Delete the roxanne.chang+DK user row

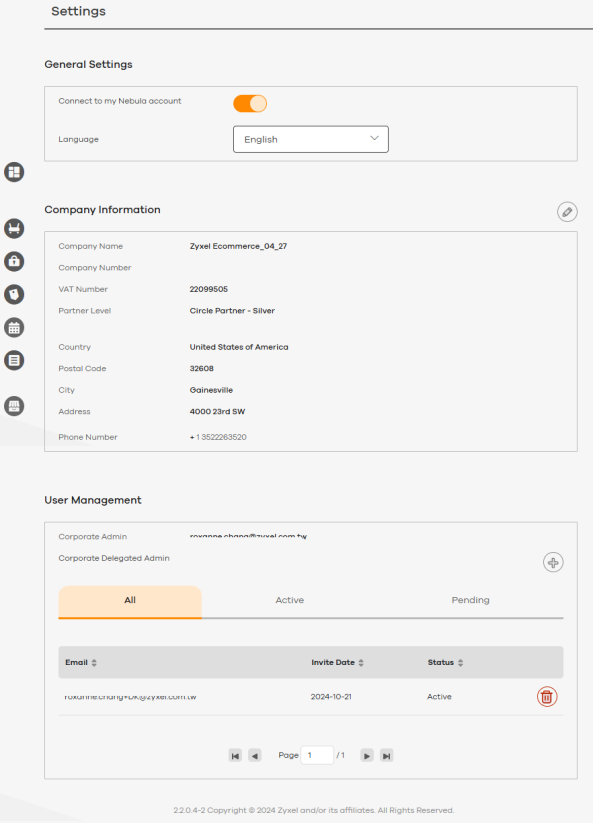tap(547, 697)
